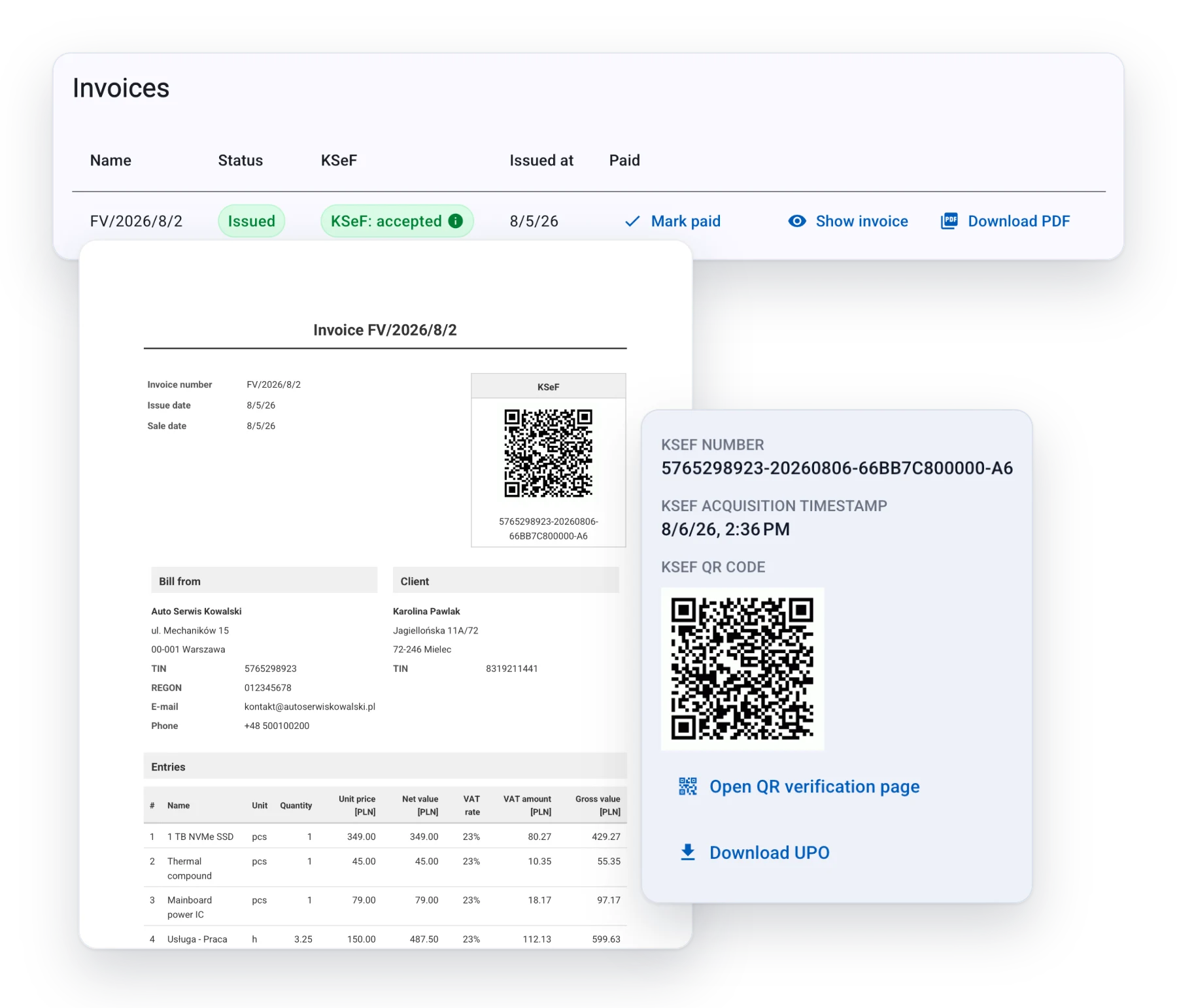Click quantity 3.25 for Usługa - Praca
Screen dimensions: 1177x1008
pyautogui.click(x=303, y=939)
